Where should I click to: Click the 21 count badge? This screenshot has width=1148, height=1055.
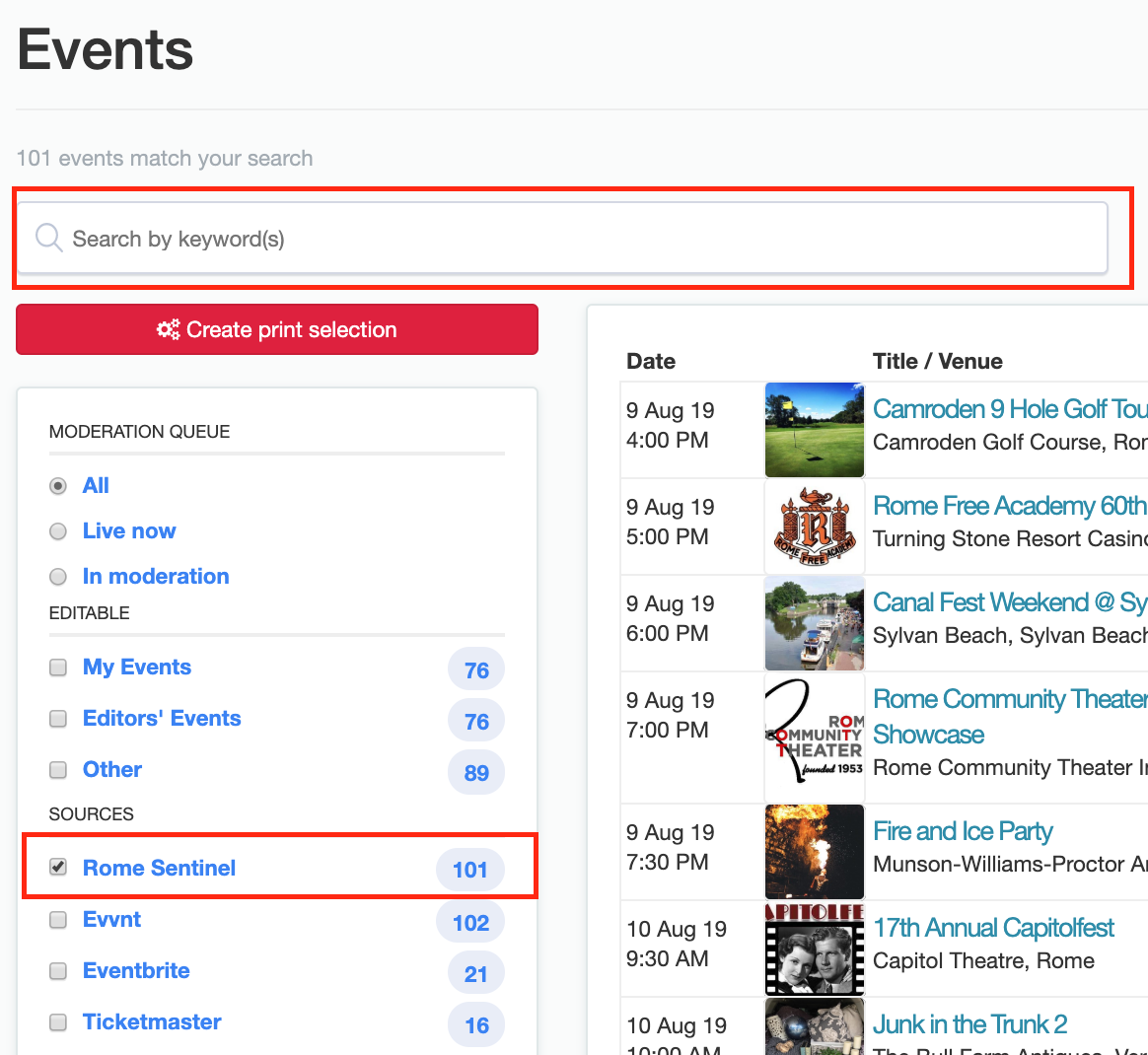click(476, 974)
